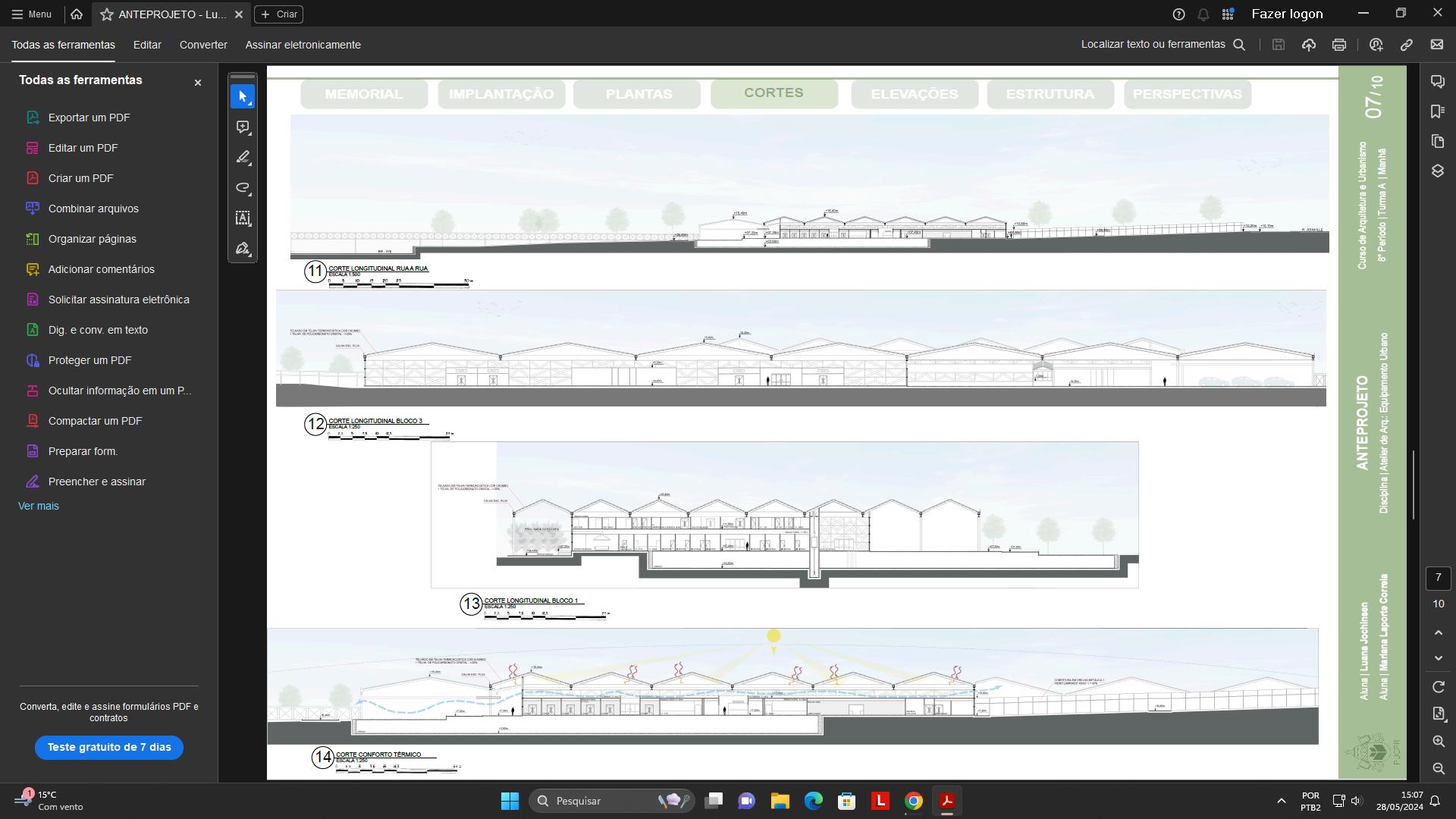Pick the freehand draw lasso tool
This screenshot has height=819, width=1456.
[243, 188]
